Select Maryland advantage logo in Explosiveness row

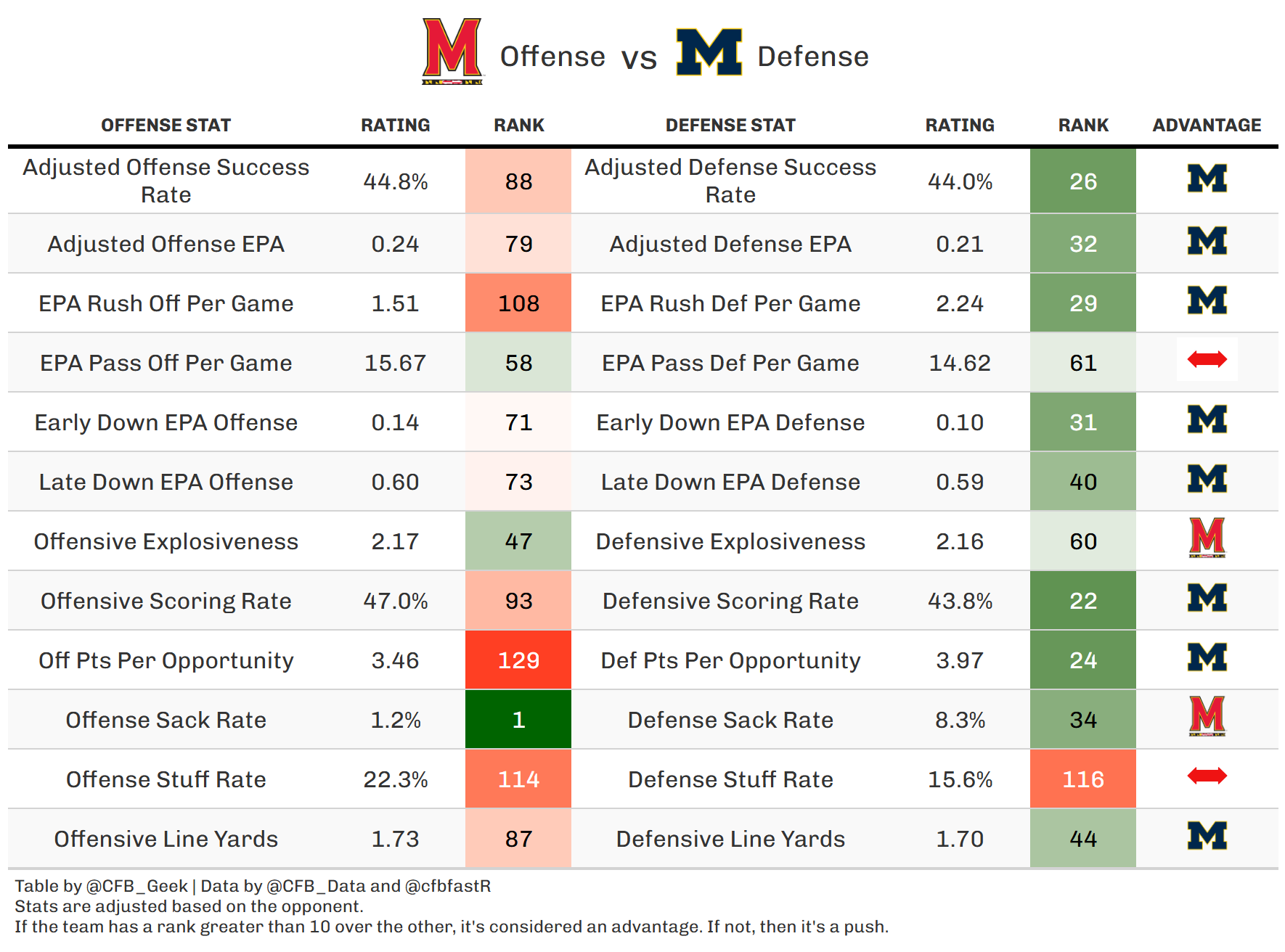tap(1207, 538)
